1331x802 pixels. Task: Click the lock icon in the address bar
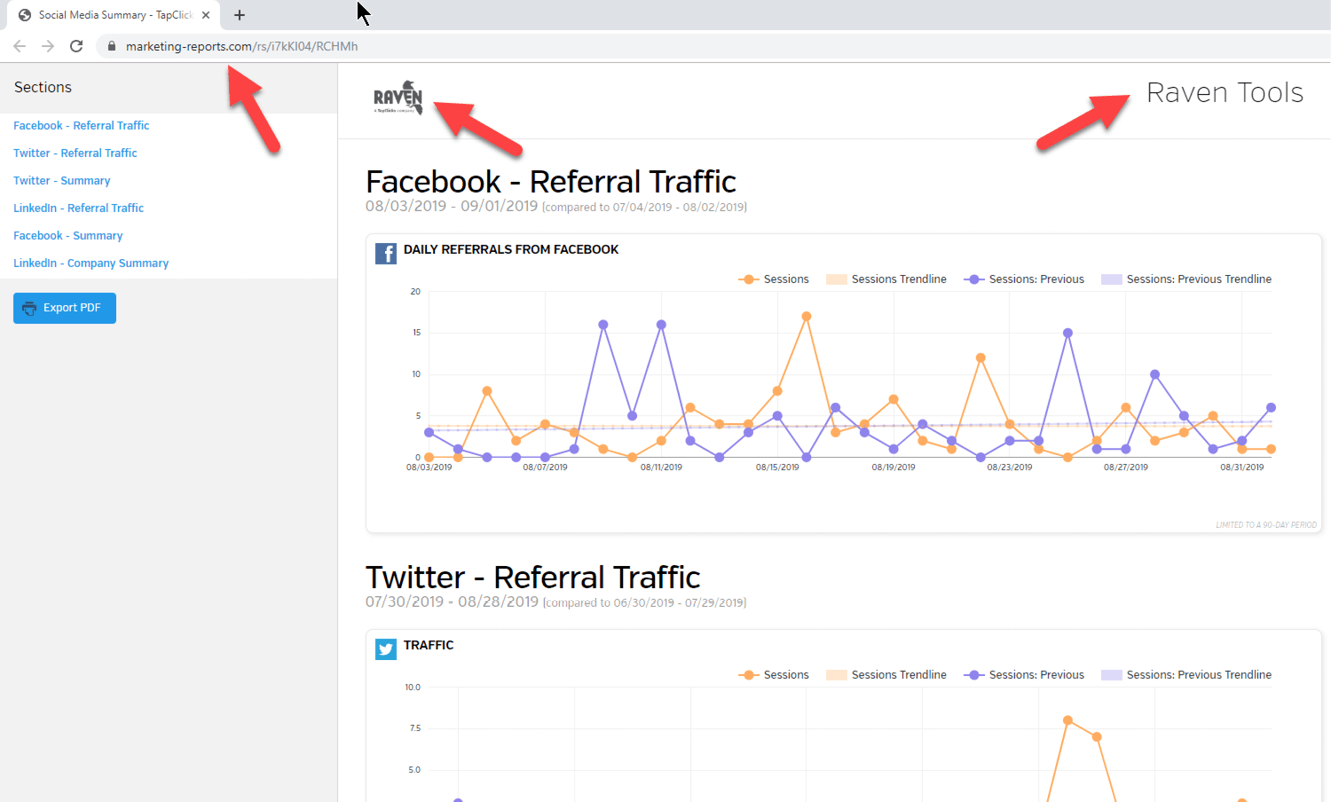pos(112,46)
